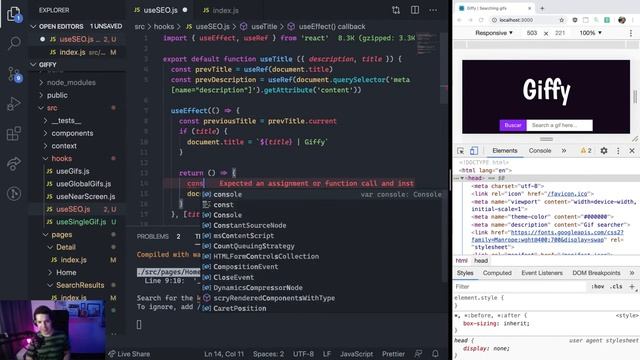Image resolution: width=640 pixels, height=360 pixels.
Task: Open notifications bell in status bar
Action: (435, 354)
